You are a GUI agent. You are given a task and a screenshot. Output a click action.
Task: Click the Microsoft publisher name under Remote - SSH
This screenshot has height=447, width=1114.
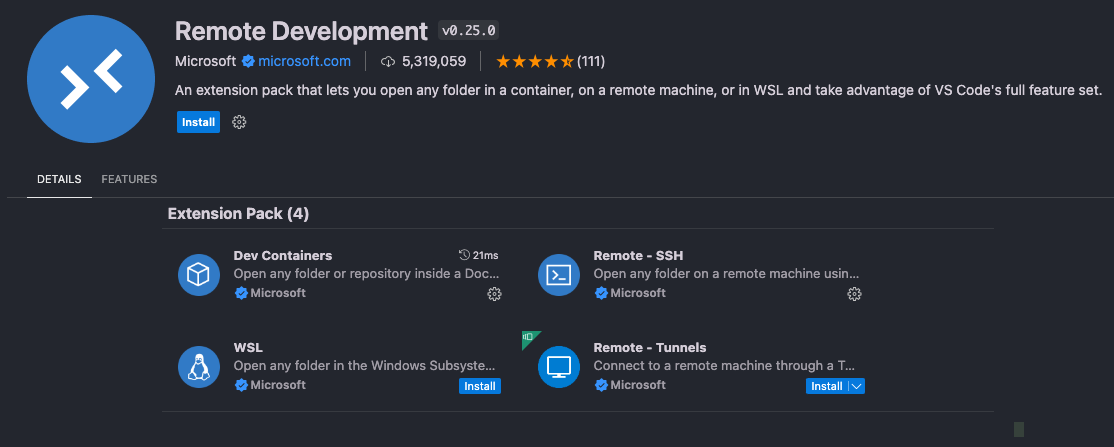click(x=638, y=293)
